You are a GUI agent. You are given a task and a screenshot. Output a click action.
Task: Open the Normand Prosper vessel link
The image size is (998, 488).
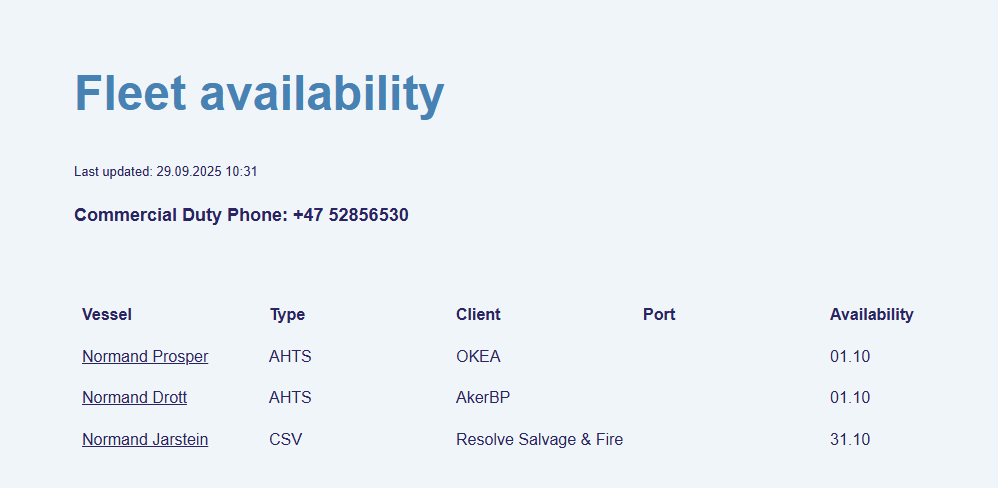click(x=145, y=356)
